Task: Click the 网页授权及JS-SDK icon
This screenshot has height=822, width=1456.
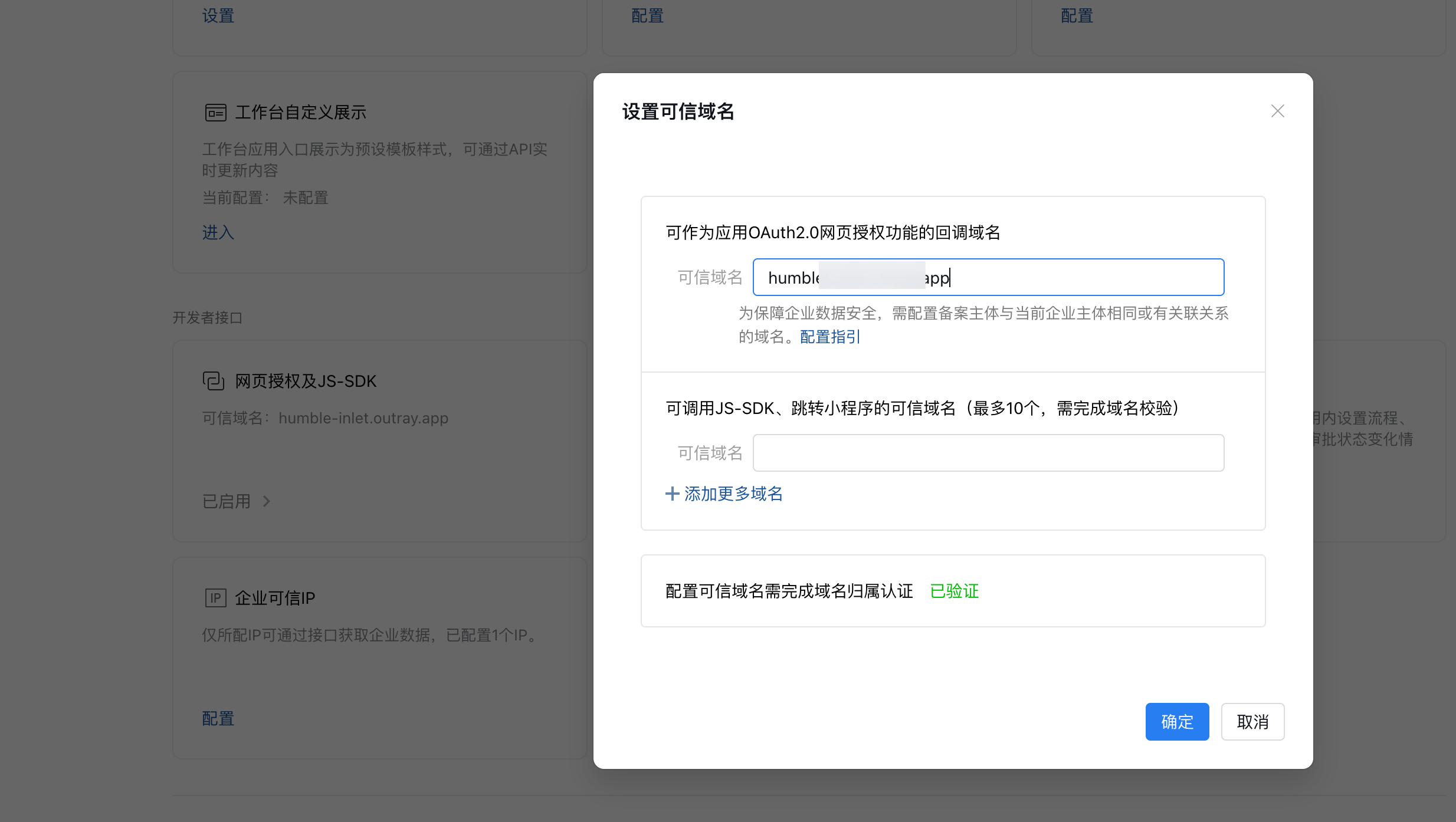Action: click(214, 381)
